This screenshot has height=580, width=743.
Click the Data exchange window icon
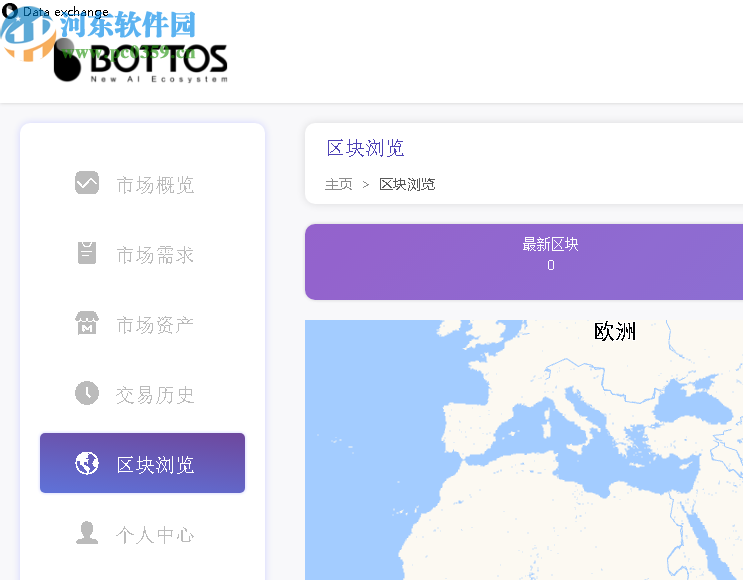[9, 10]
